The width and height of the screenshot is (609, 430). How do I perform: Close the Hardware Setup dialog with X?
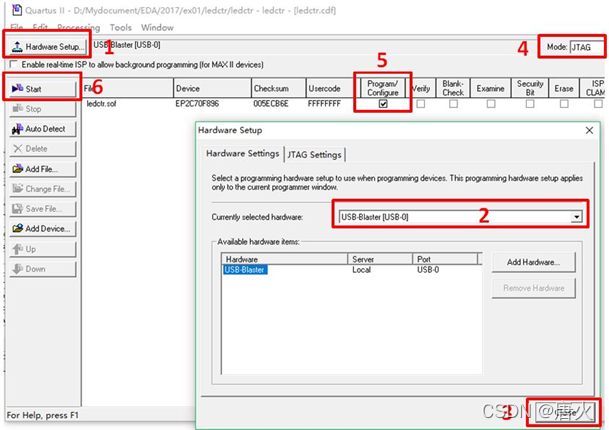click(589, 131)
